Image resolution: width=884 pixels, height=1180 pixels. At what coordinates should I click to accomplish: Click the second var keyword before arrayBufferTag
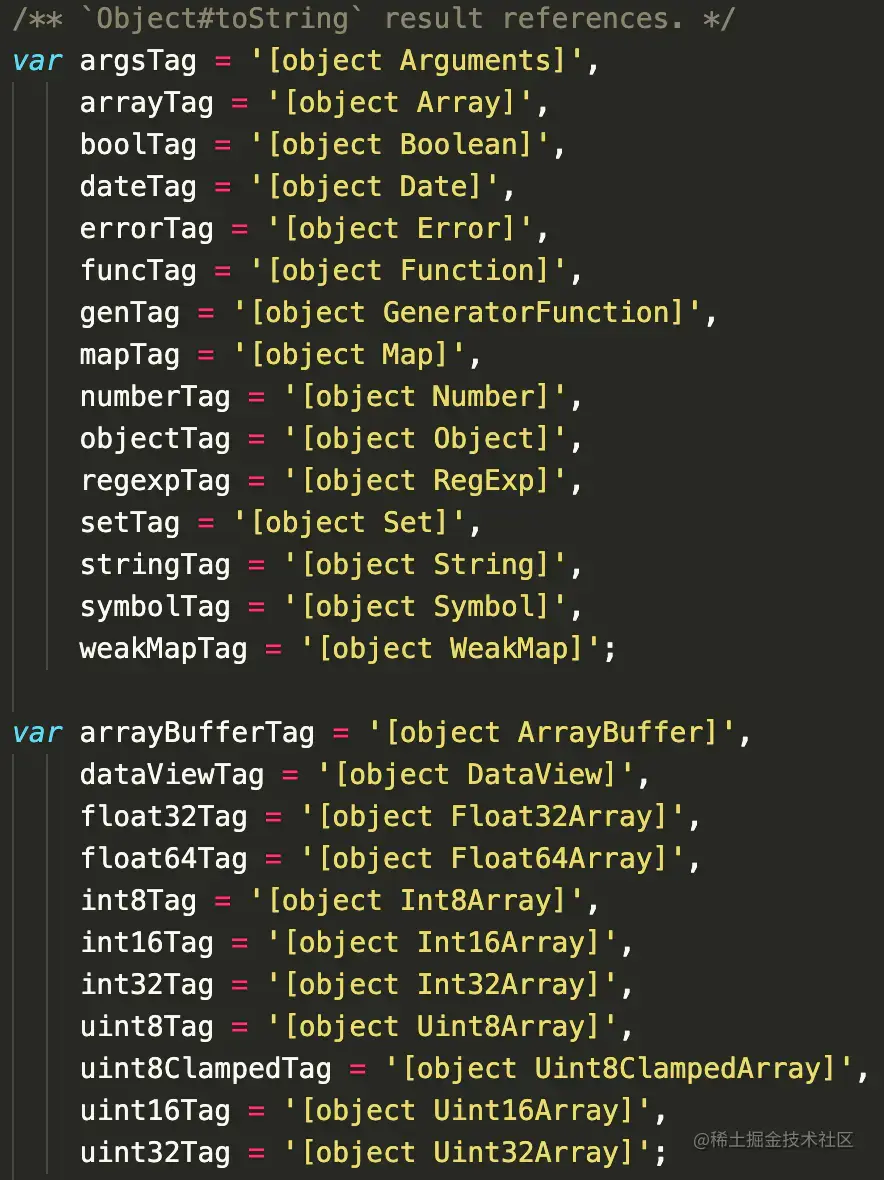[37, 732]
